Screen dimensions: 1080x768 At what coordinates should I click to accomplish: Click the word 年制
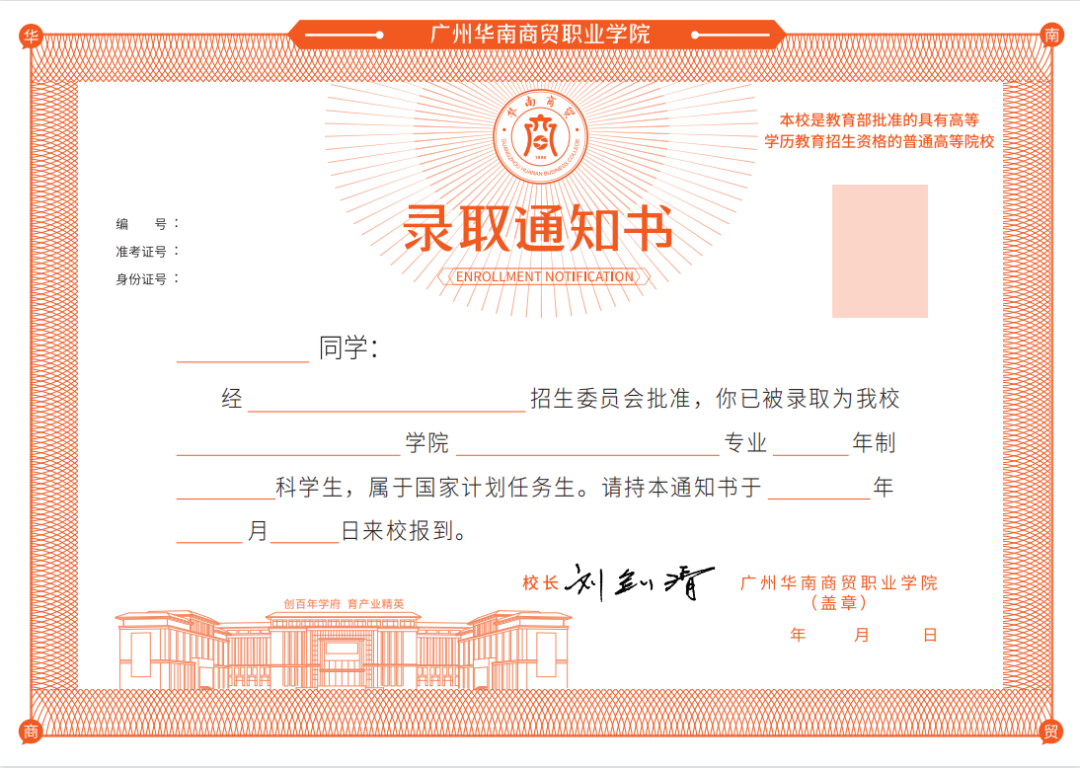pyautogui.click(x=874, y=443)
